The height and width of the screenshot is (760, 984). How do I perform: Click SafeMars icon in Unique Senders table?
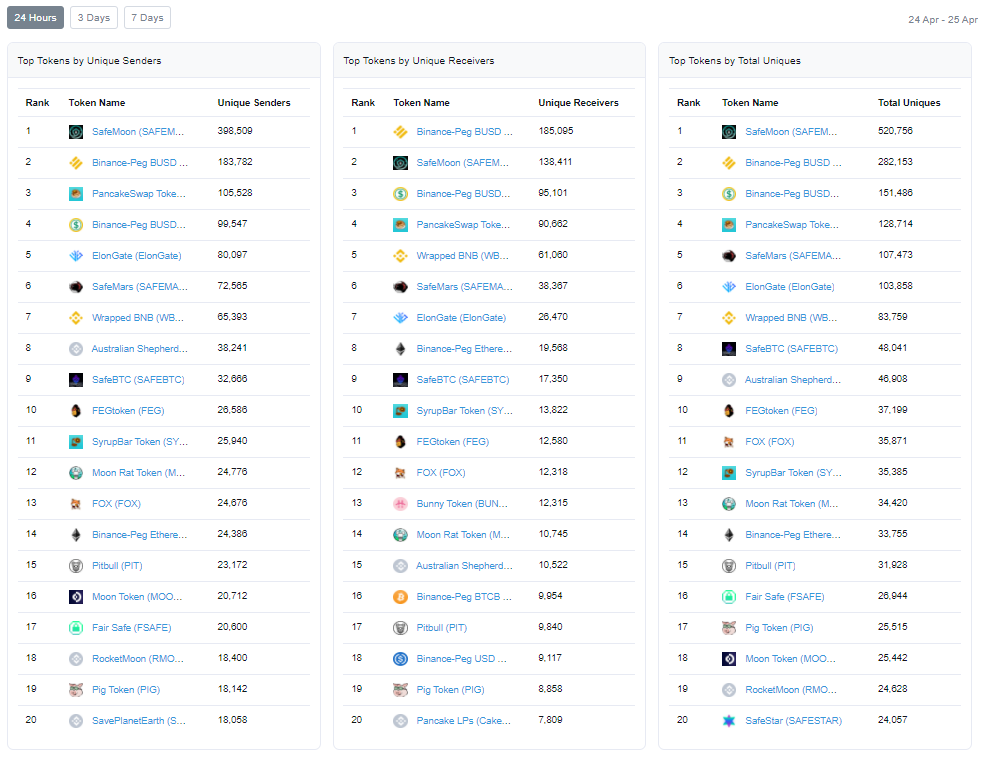coord(76,287)
